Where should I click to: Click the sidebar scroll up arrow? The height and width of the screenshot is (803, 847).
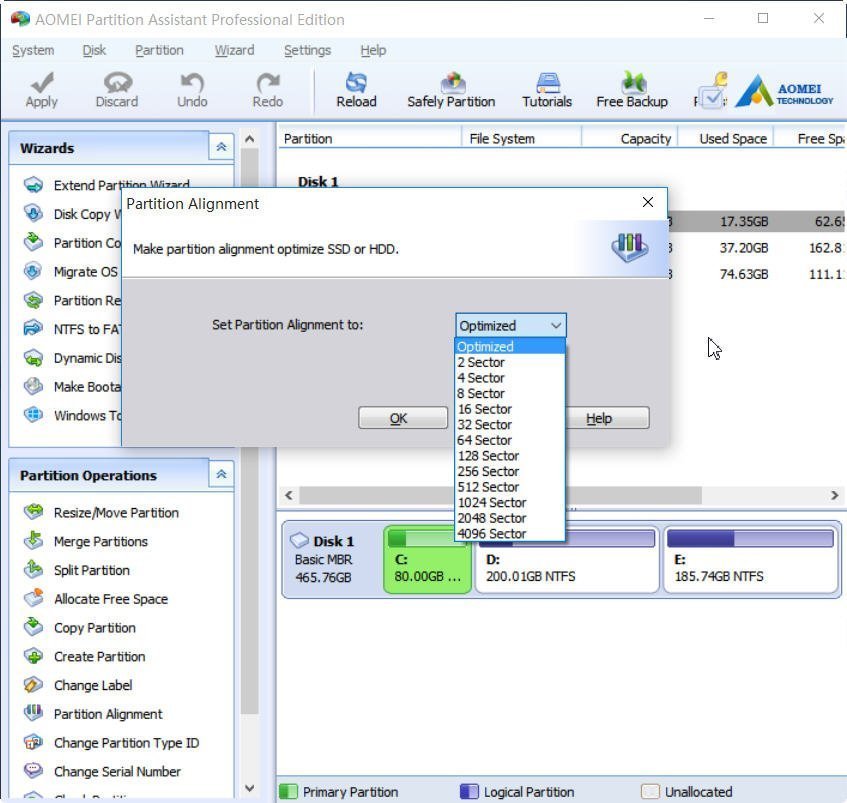(x=249, y=139)
